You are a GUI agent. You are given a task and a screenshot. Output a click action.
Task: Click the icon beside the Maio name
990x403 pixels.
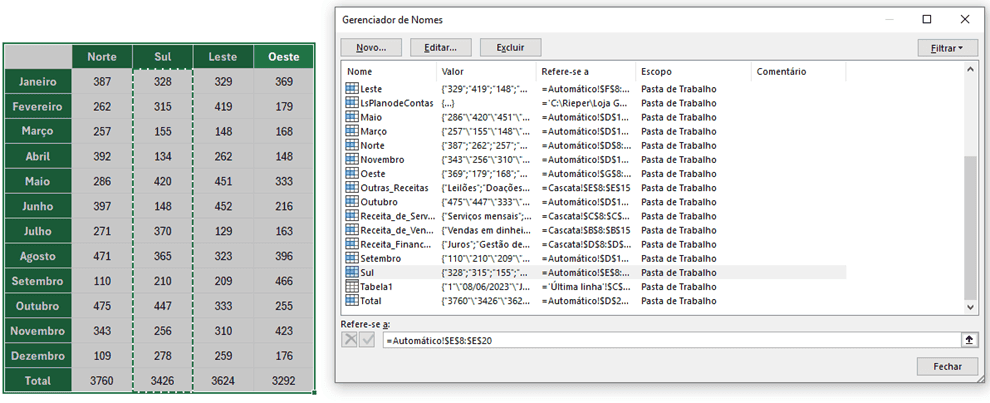click(x=352, y=117)
